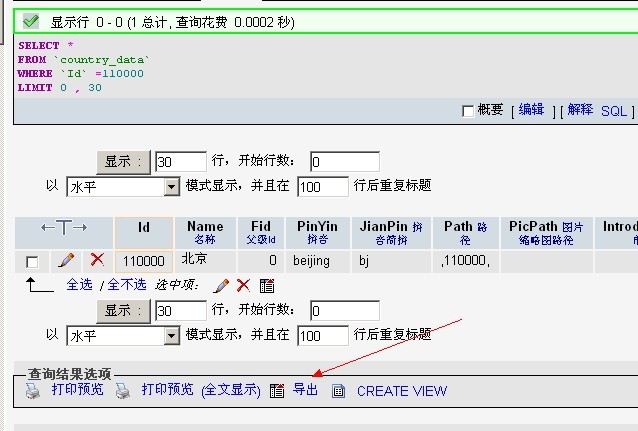The height and width of the screenshot is (431, 638).
Task: Toggle the 概要 checkbox
Action: click(x=468, y=111)
